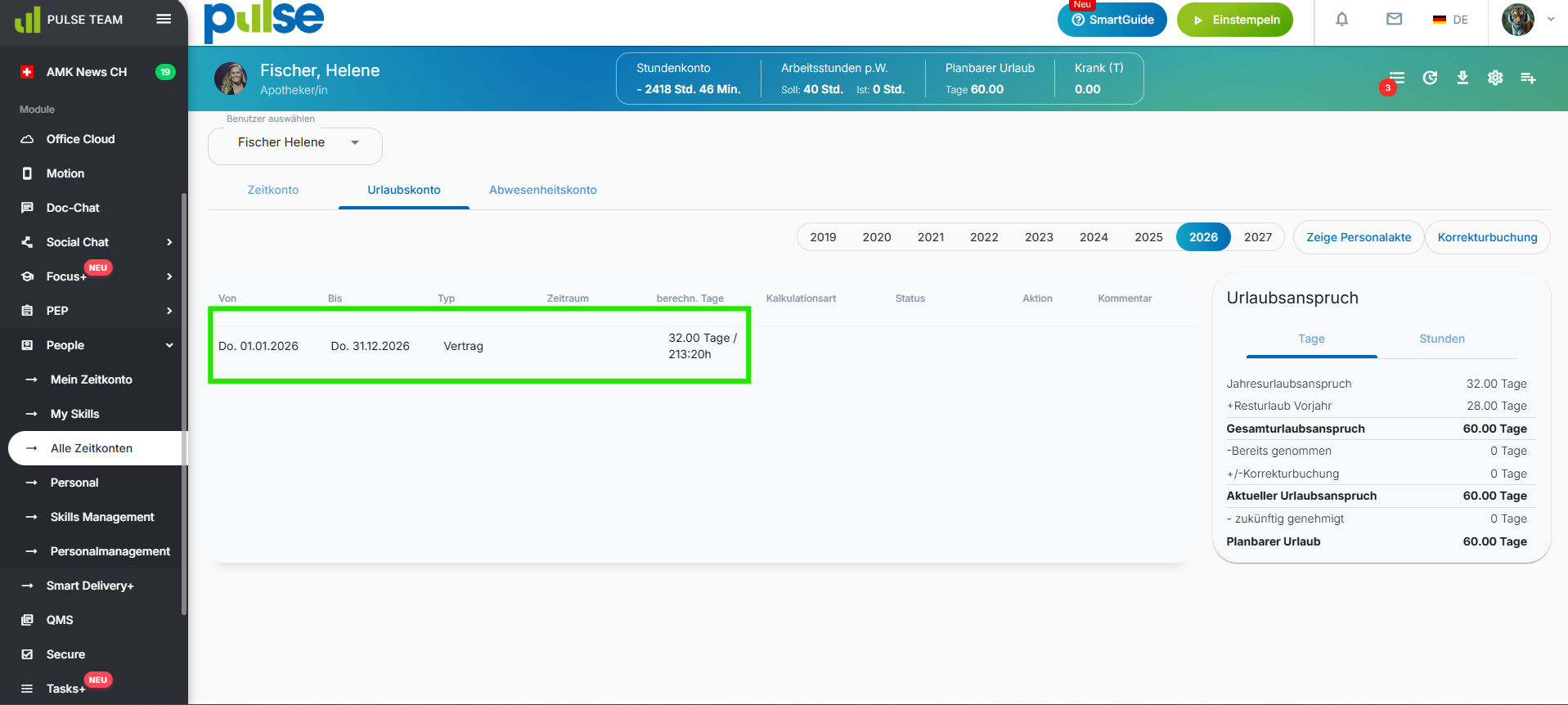This screenshot has width=1568, height=705.
Task: Switch Urlaubsanspruch to Stunden tab
Action: (x=1442, y=339)
